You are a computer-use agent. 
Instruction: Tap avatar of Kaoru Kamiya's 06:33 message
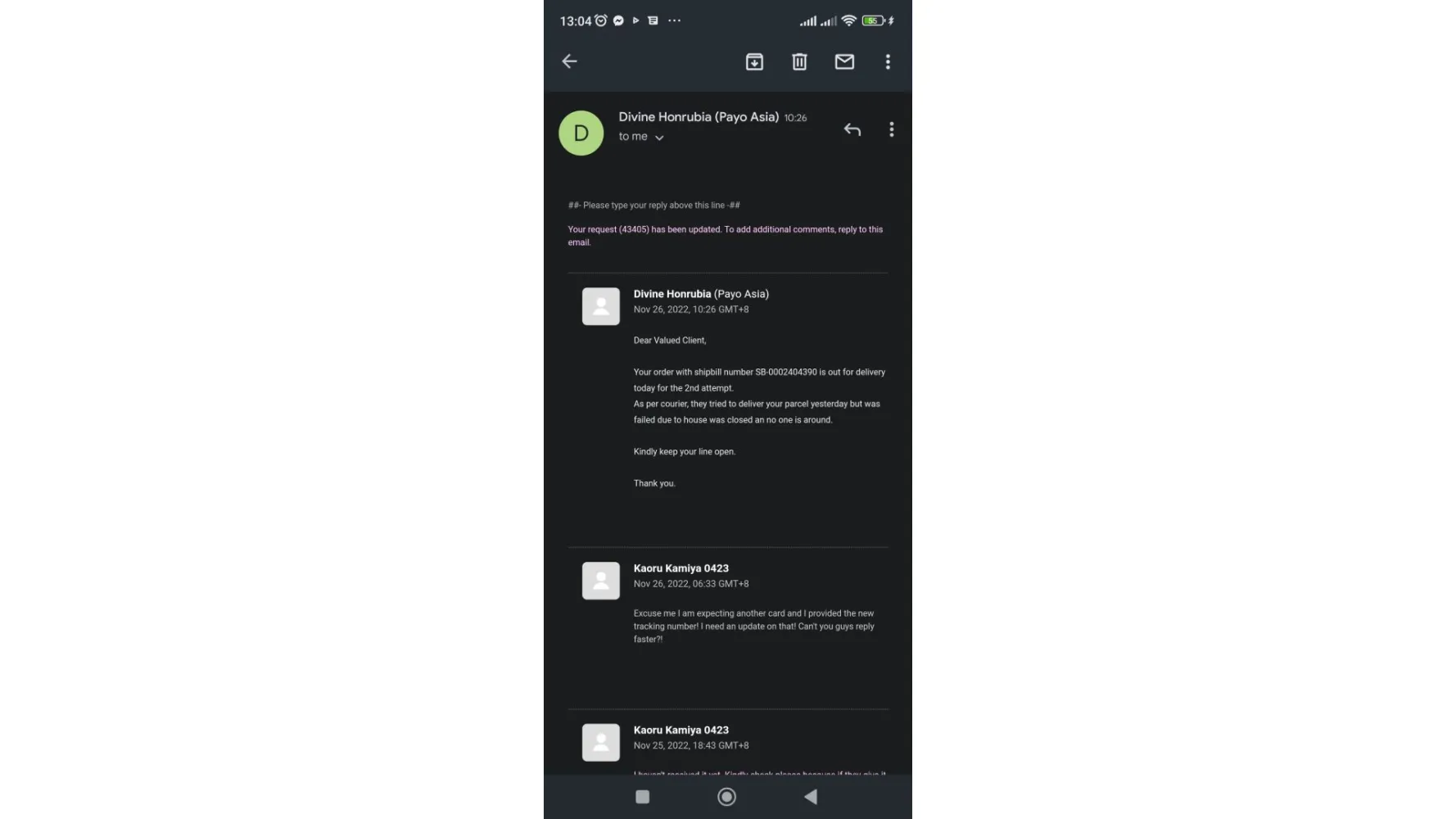click(x=600, y=581)
